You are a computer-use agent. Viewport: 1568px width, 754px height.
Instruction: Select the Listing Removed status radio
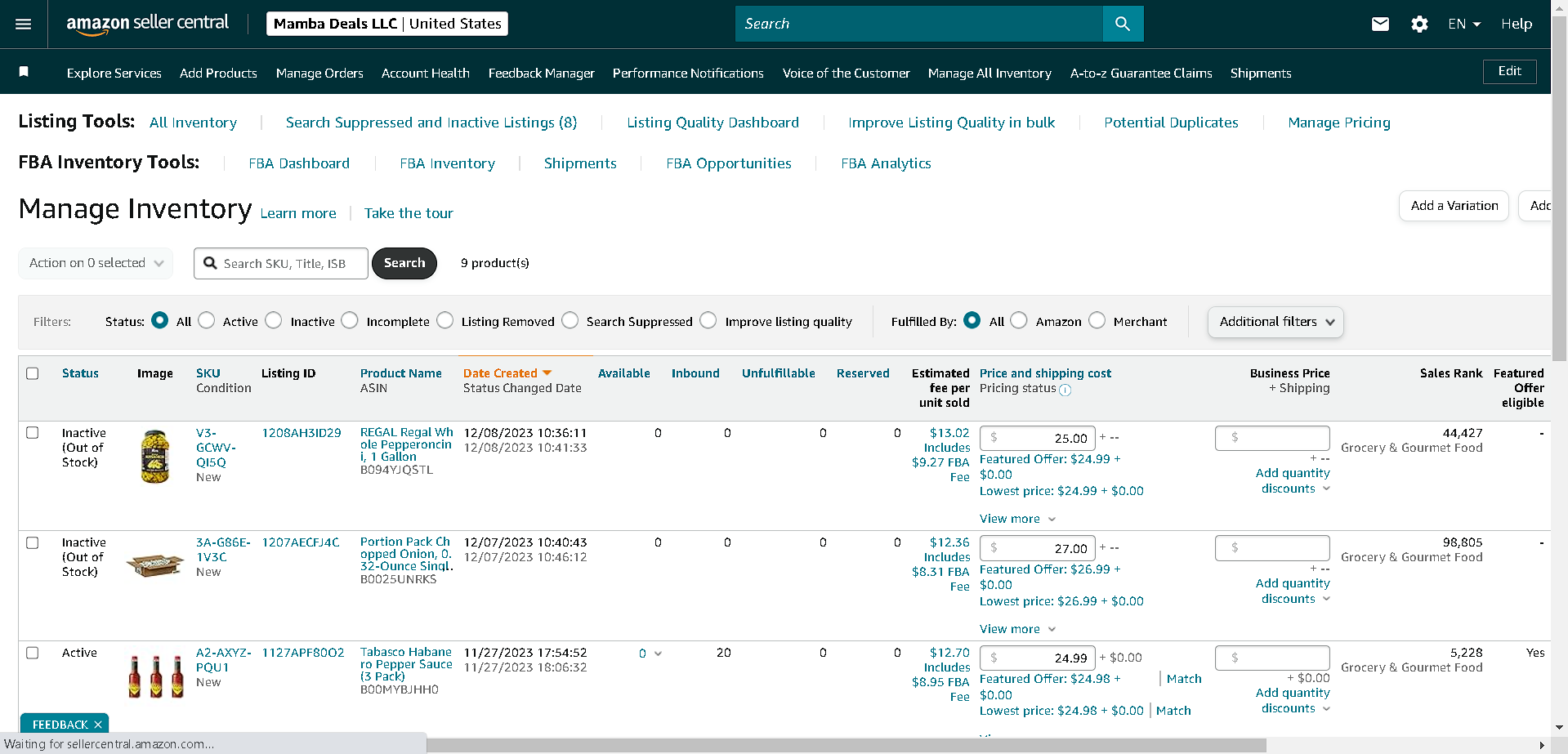pos(445,320)
